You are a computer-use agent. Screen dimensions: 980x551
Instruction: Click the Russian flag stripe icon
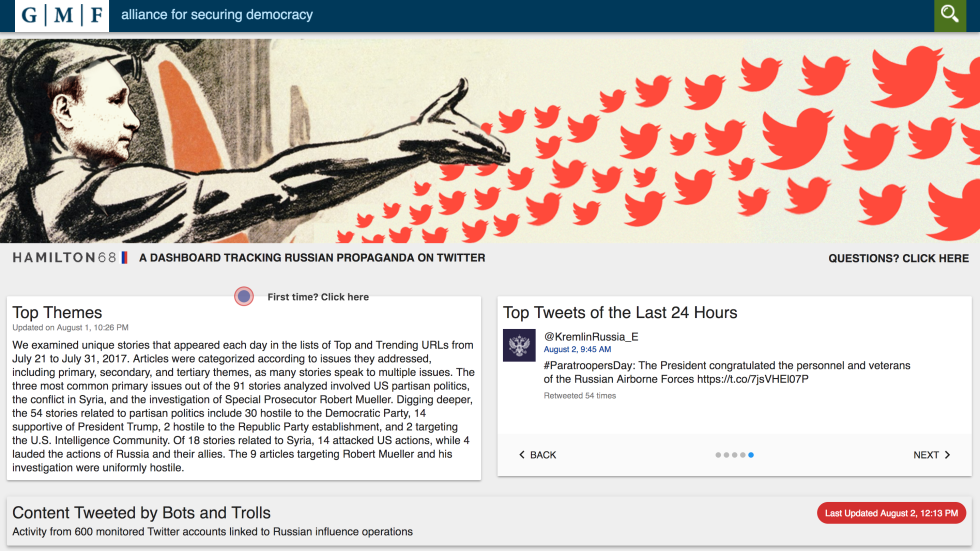click(124, 257)
